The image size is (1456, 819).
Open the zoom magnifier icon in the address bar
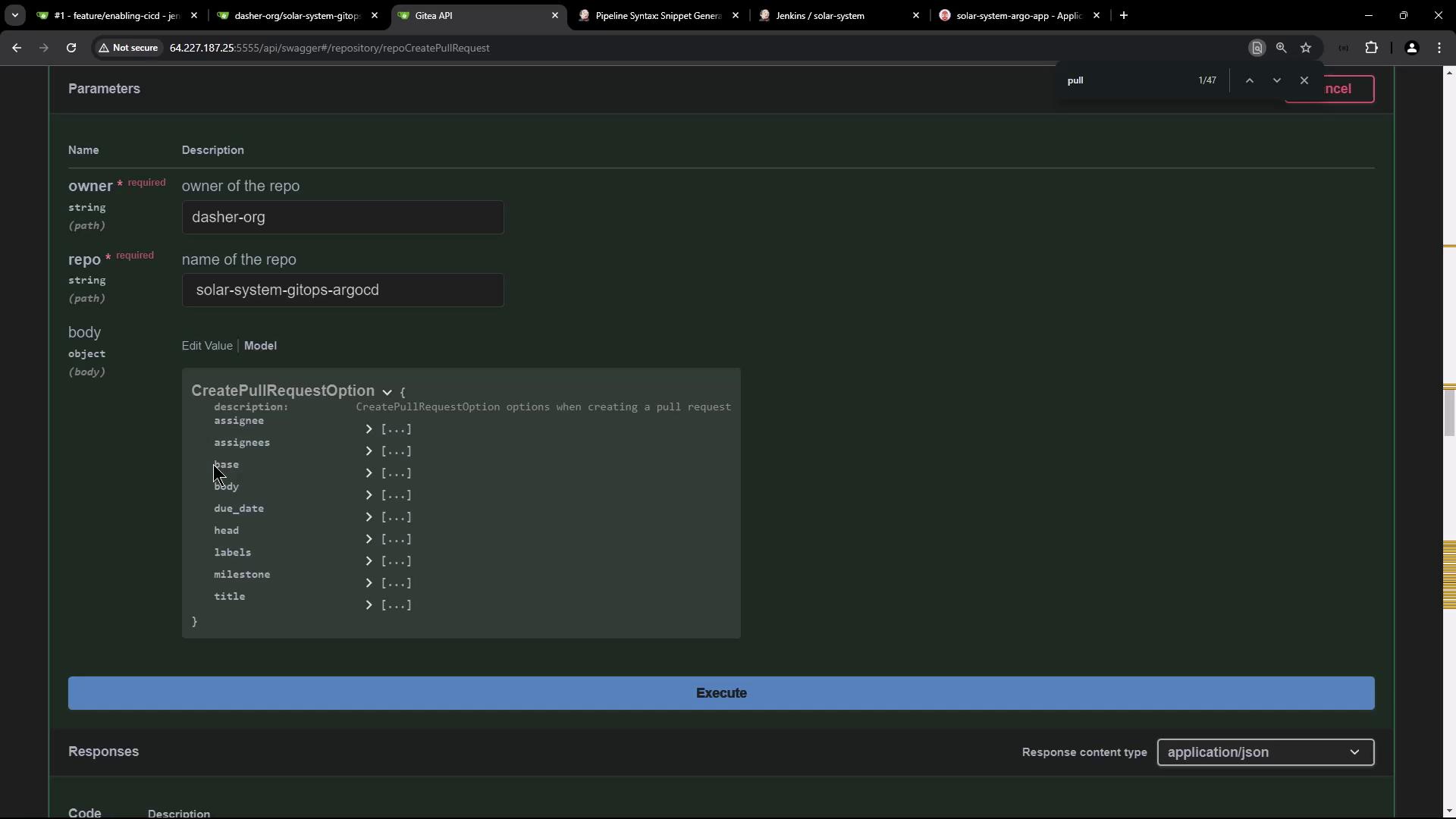1281,48
